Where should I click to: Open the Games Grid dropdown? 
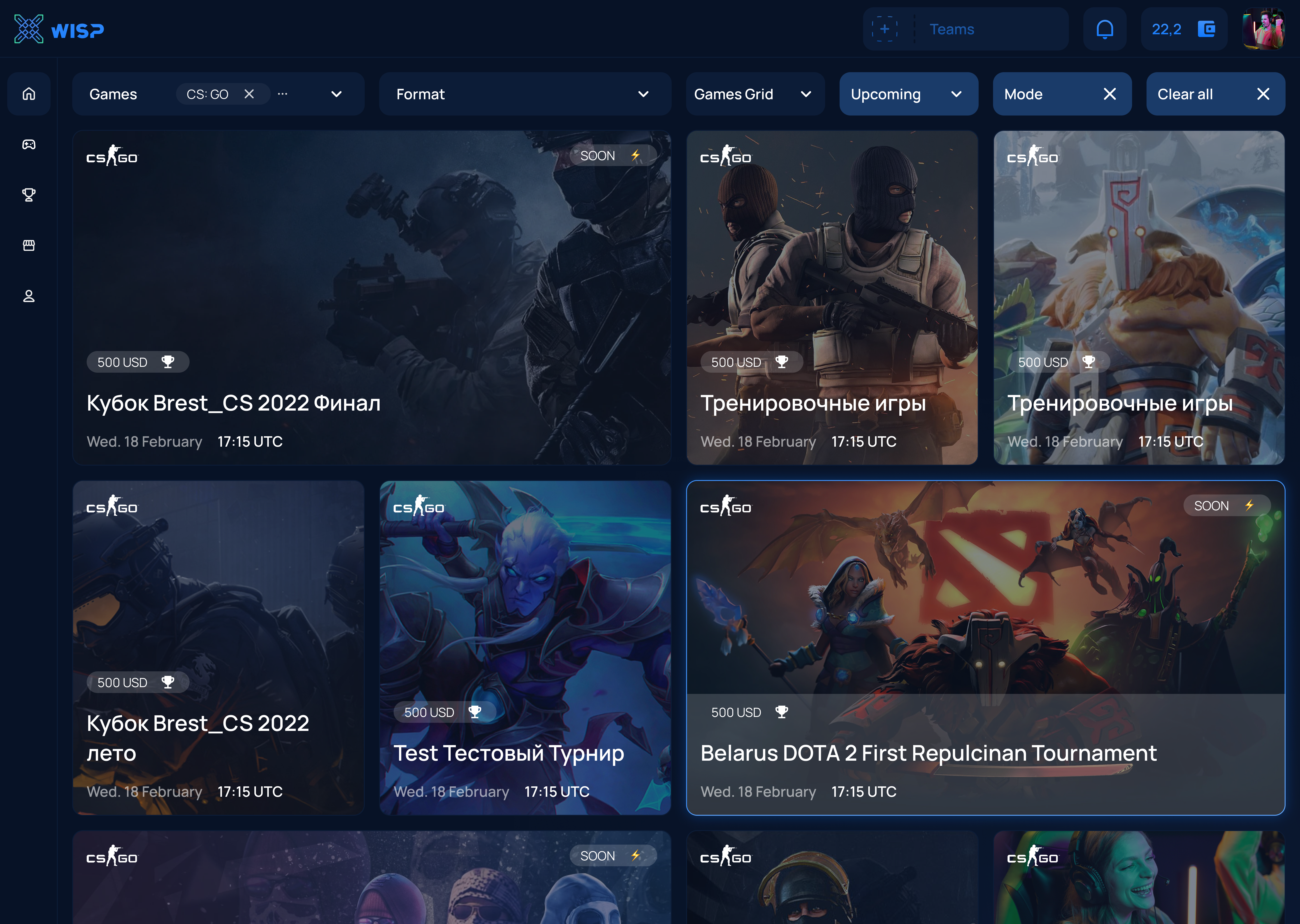click(755, 94)
